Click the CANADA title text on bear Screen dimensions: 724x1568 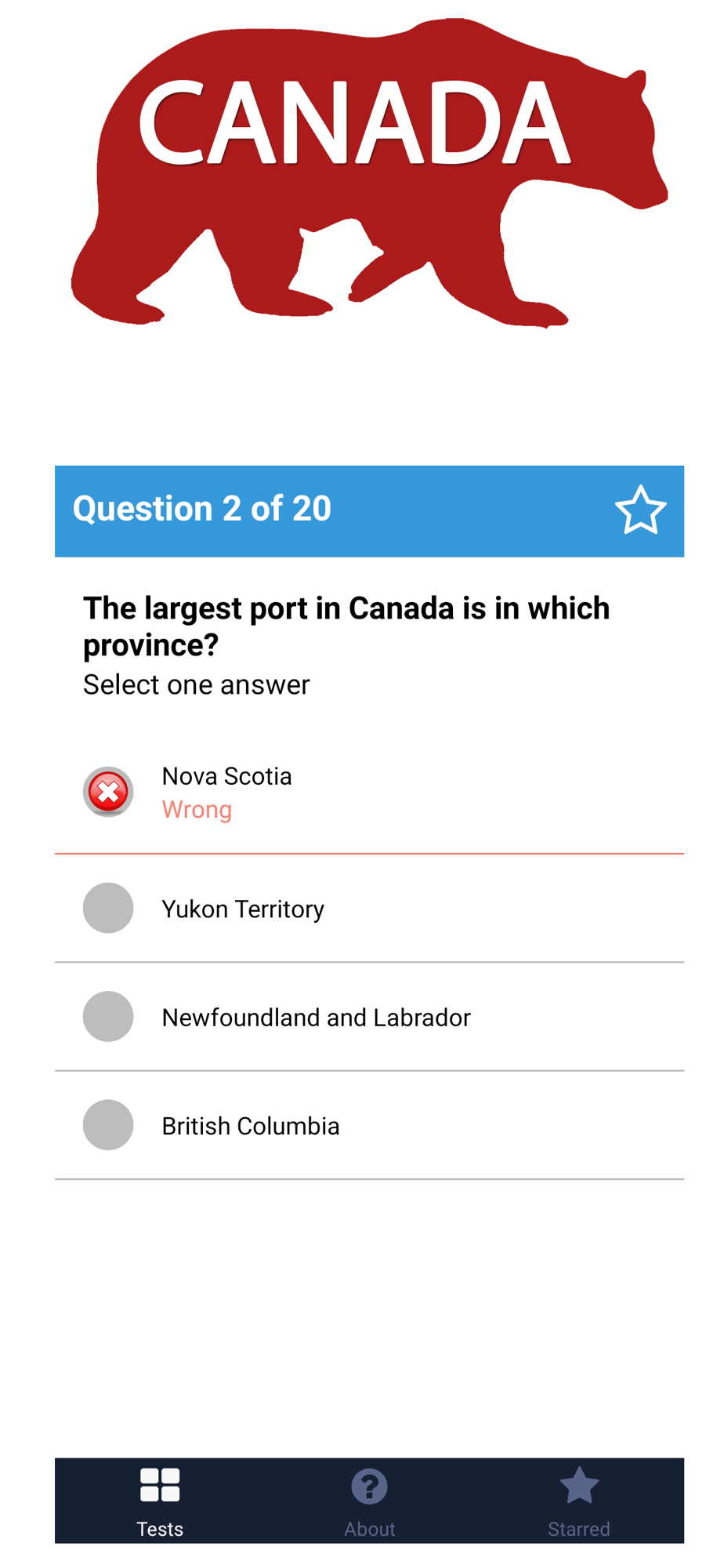354,122
